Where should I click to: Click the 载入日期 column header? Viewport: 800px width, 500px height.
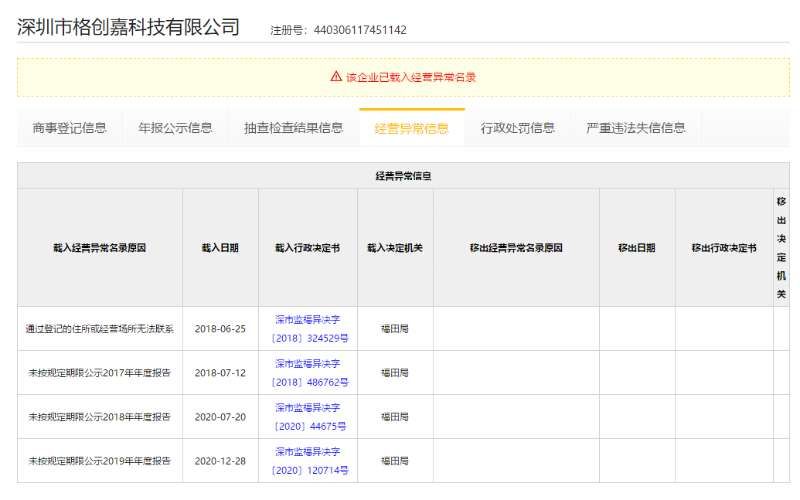click(220, 247)
